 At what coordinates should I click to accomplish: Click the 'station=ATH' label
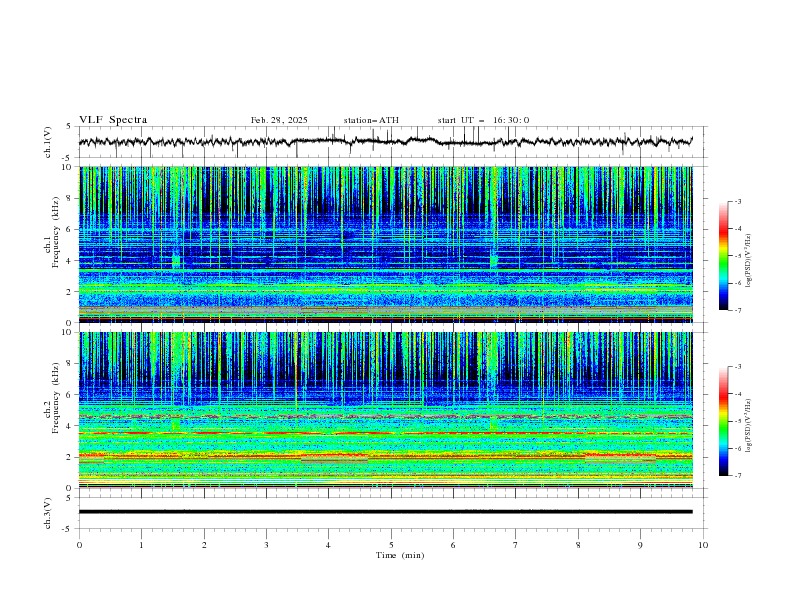point(371,120)
